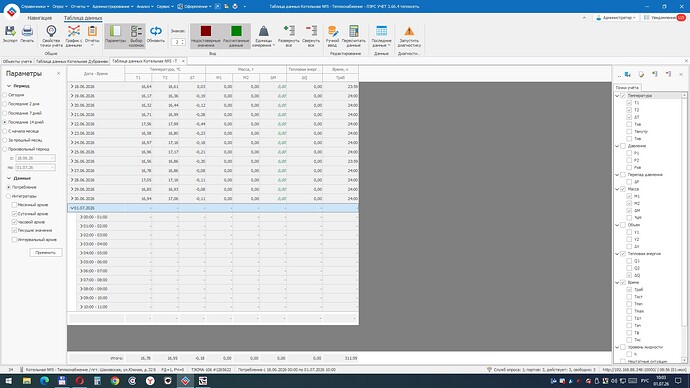Toggle the Давление group checkbox
This screenshot has height=388, width=690.
pyautogui.click(x=623, y=146)
